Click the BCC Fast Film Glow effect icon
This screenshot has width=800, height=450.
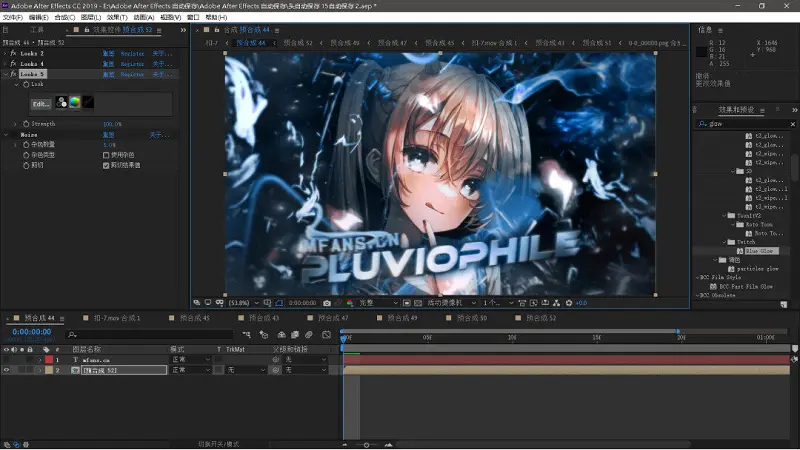point(713,287)
